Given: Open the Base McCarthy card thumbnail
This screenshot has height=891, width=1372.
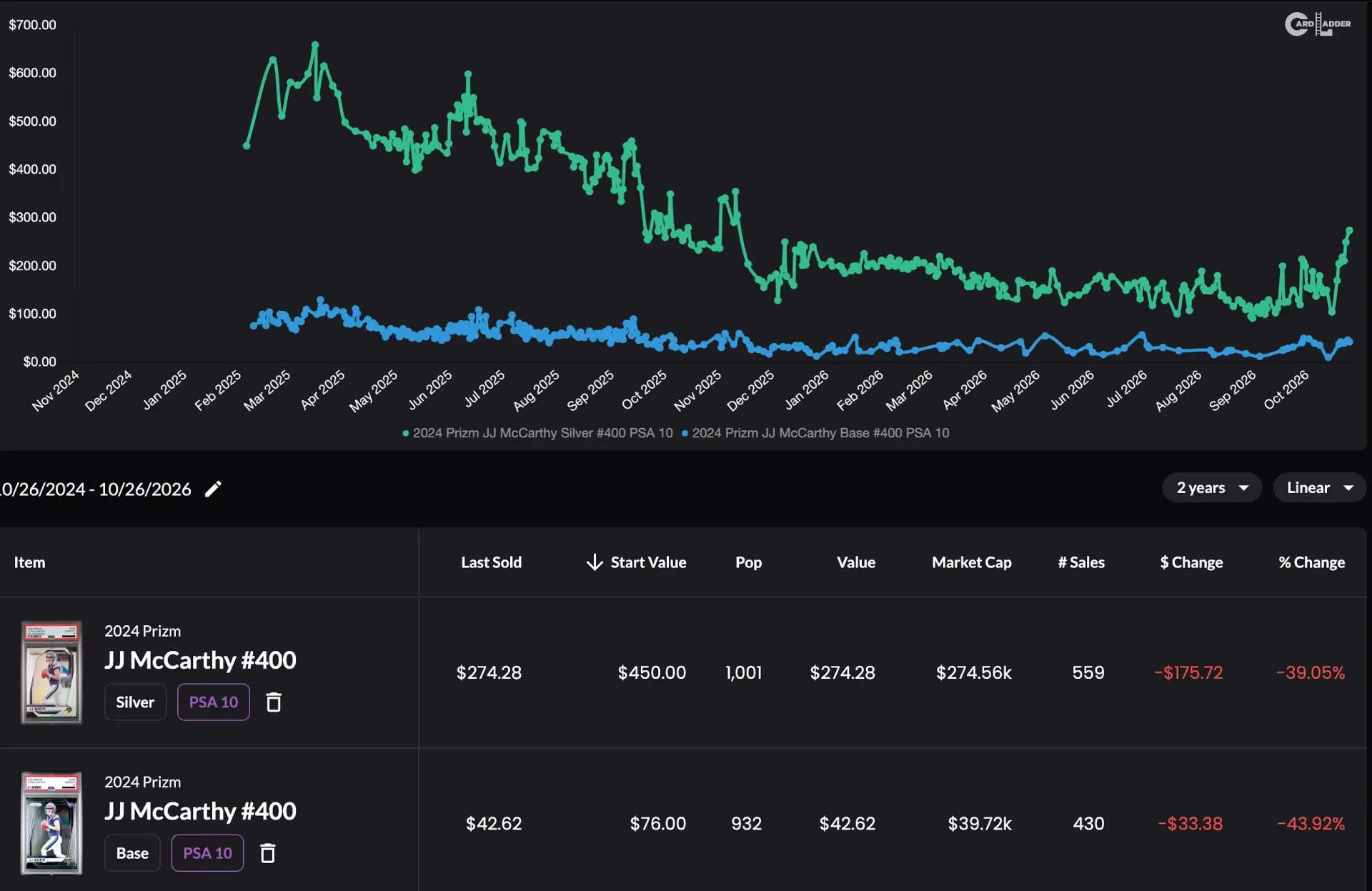Looking at the screenshot, I should pyautogui.click(x=51, y=823).
